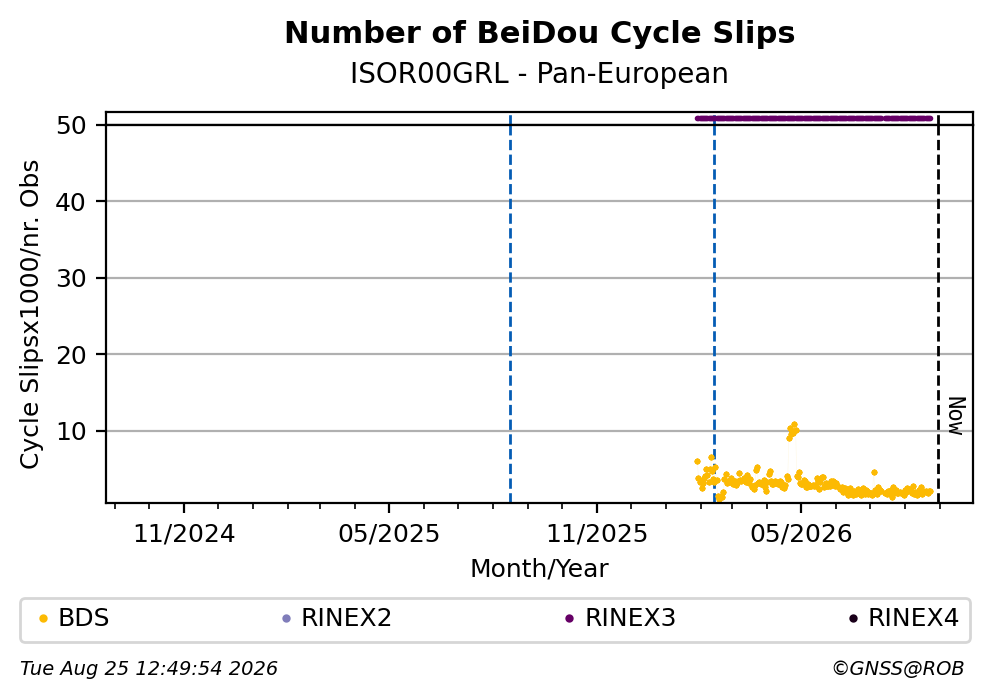Click the black dashed Now line
Viewport: 993px width, 699px height.
(x=938, y=309)
